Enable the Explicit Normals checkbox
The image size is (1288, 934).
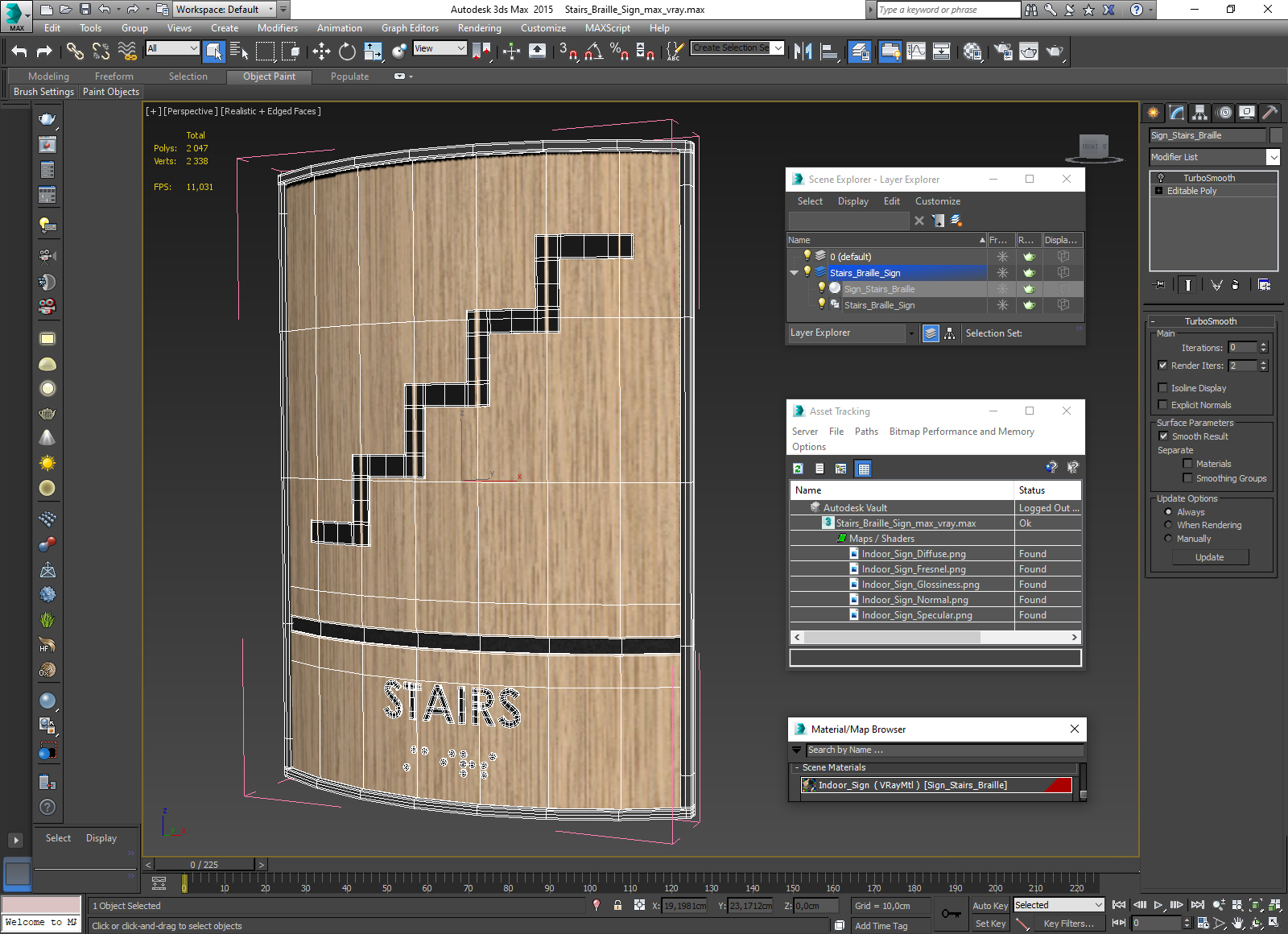pyautogui.click(x=1162, y=405)
